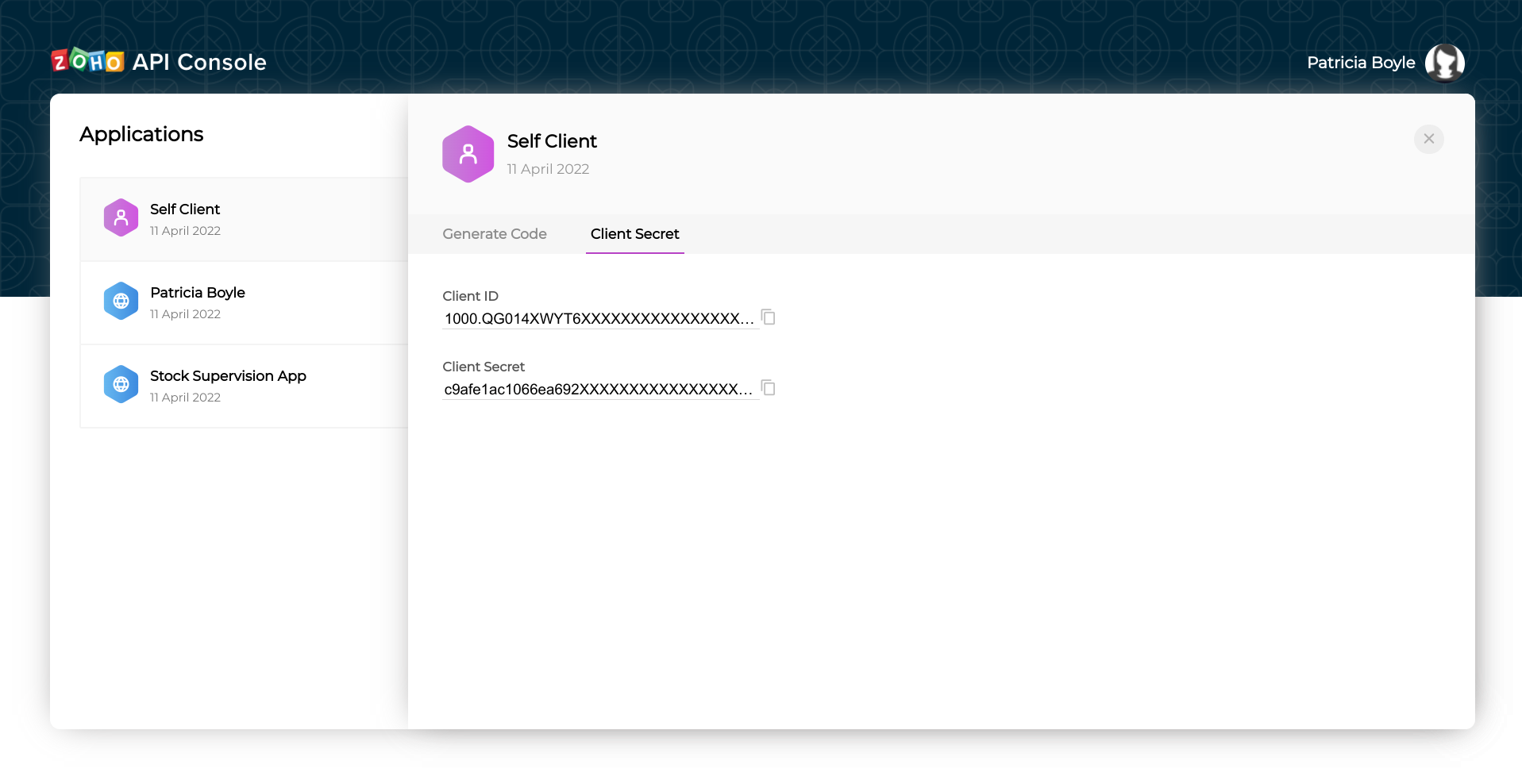Open Patricia Boyle's profile avatar
Screen dimensions: 1522x784
(x=1445, y=63)
